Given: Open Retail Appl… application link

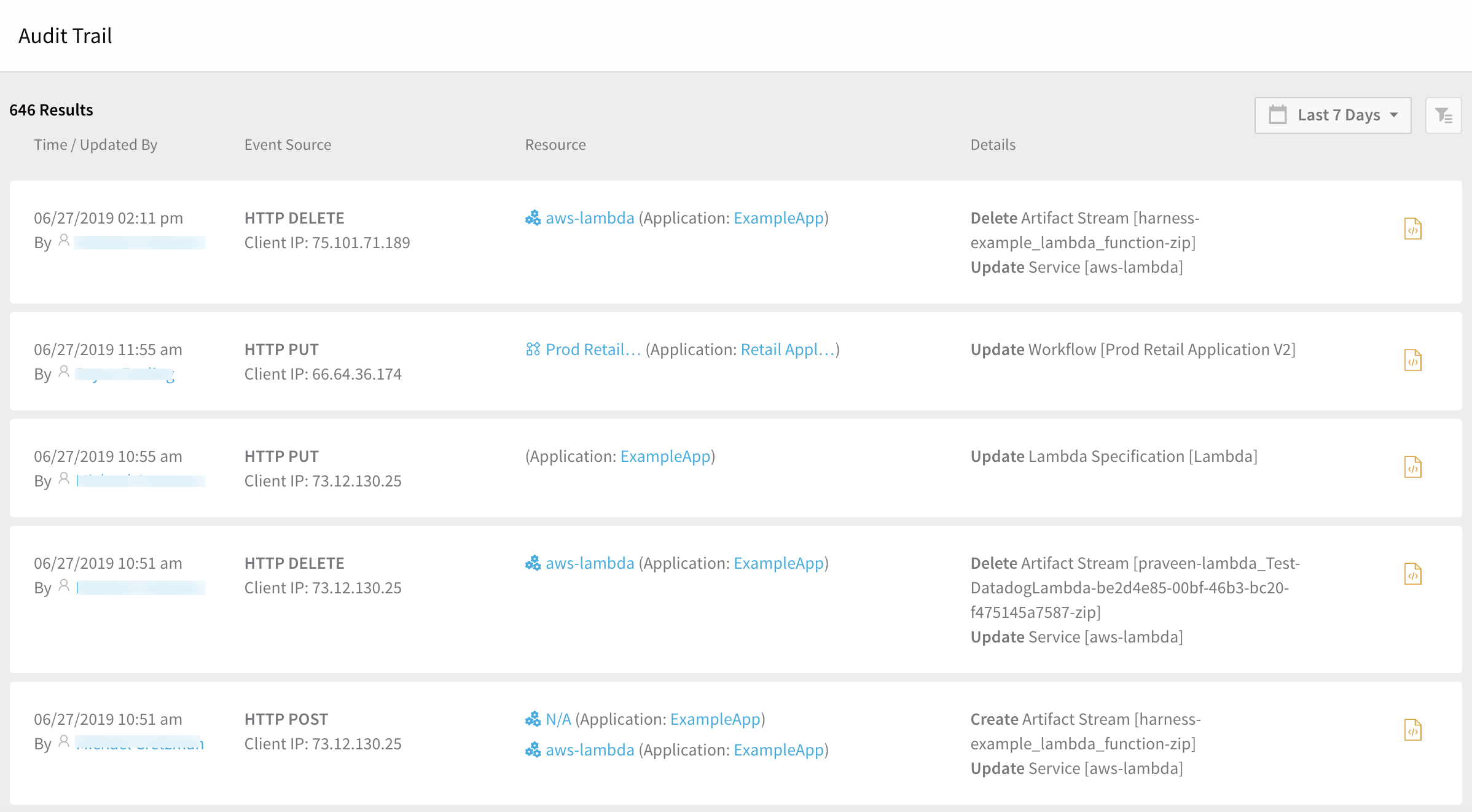Looking at the screenshot, I should tap(788, 349).
